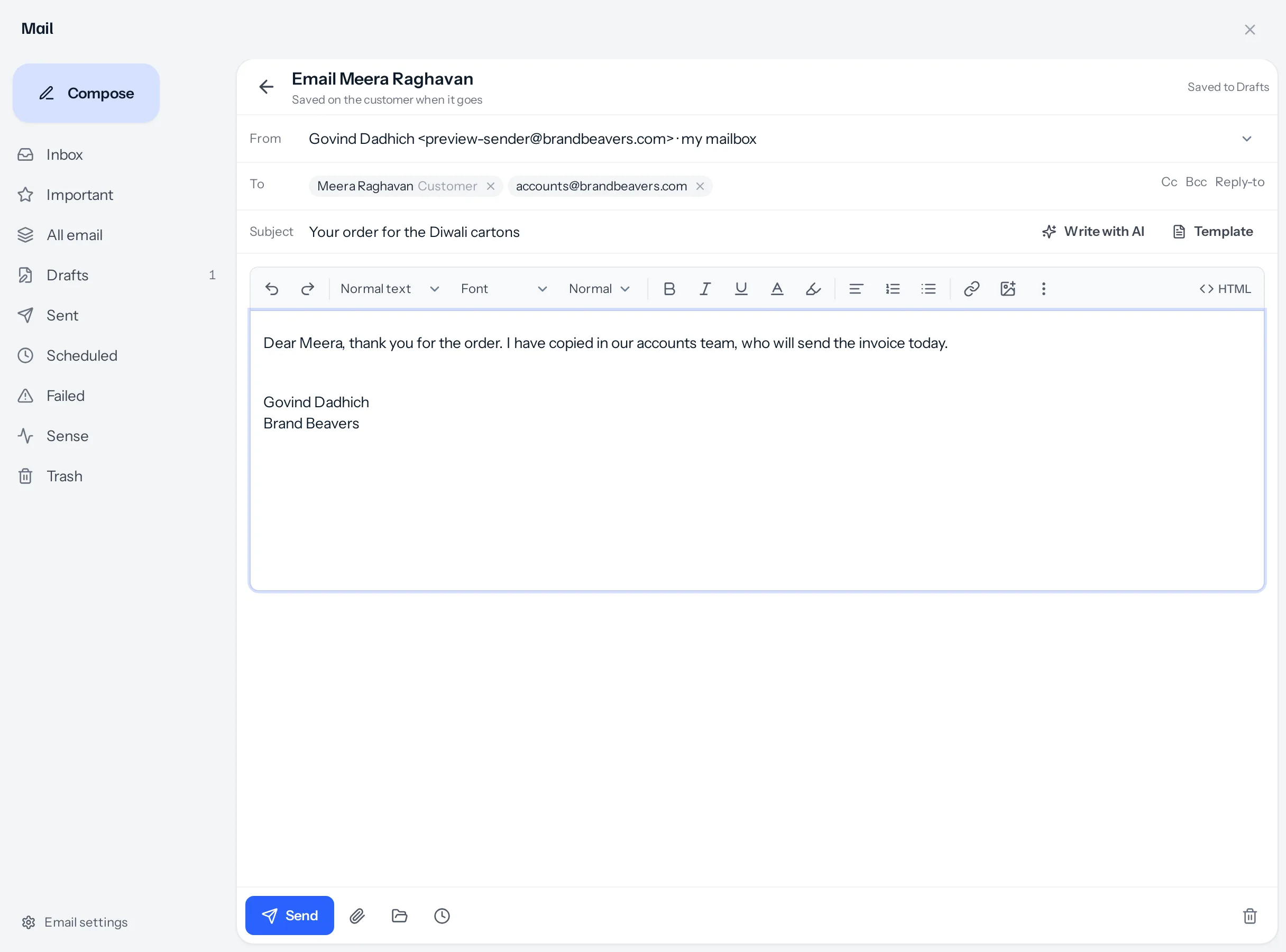This screenshot has height=952, width=1286.
Task: Close the Mail panel
Action: [1250, 30]
